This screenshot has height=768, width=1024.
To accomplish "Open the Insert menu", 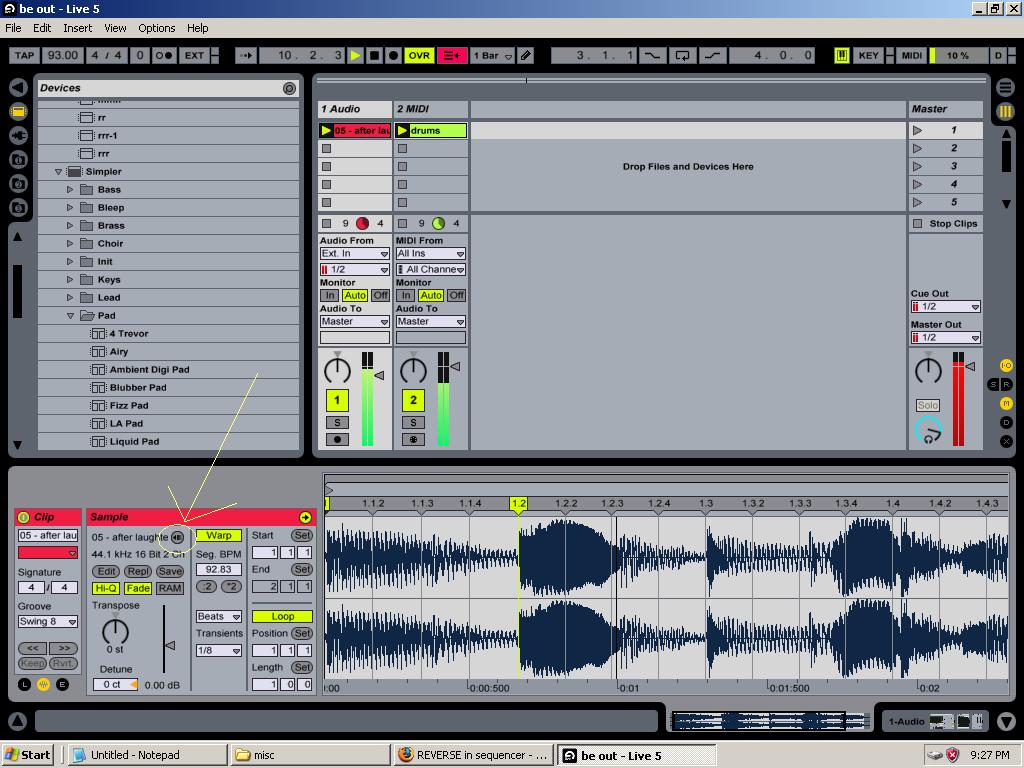I will tap(78, 28).
